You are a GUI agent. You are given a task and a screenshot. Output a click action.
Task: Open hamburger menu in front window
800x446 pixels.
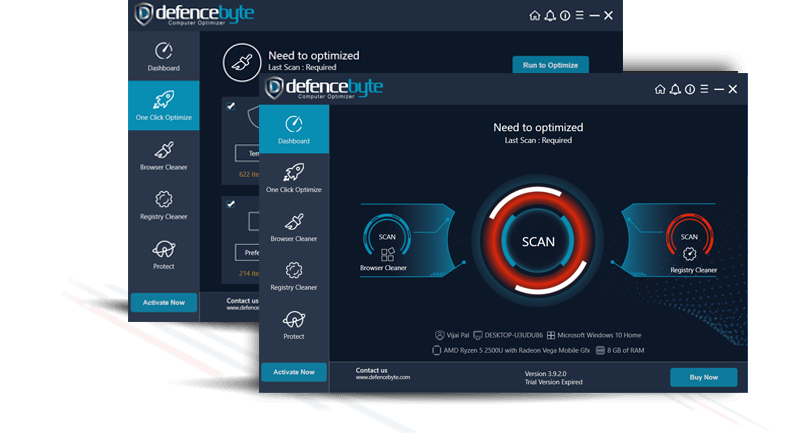tap(704, 89)
